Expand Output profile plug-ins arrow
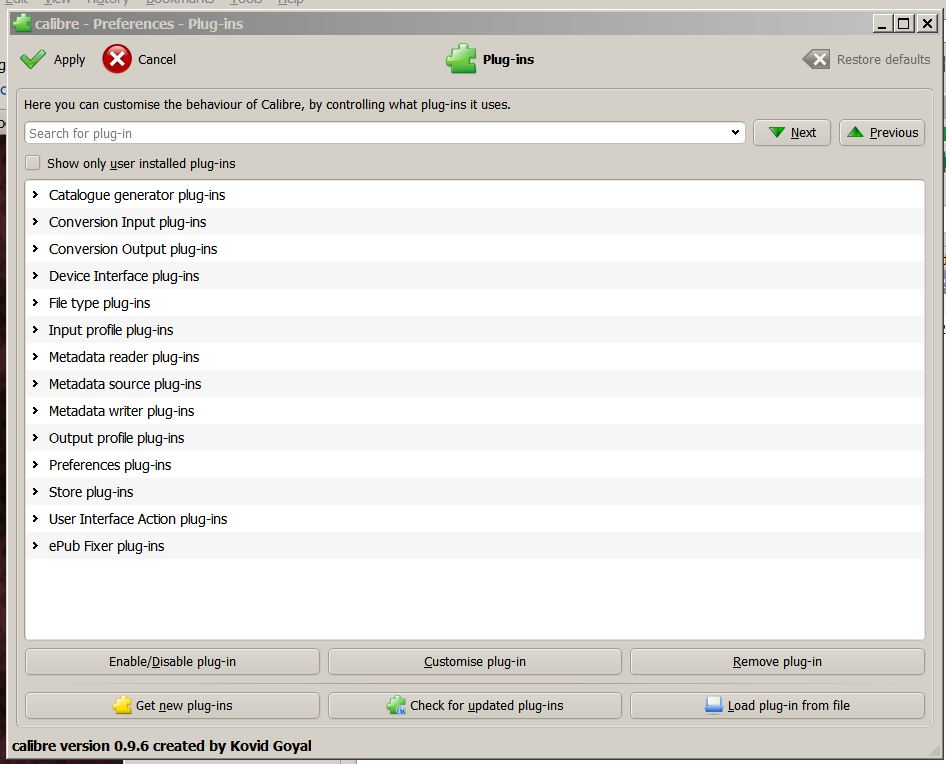This screenshot has height=764, width=946. pyautogui.click(x=35, y=438)
